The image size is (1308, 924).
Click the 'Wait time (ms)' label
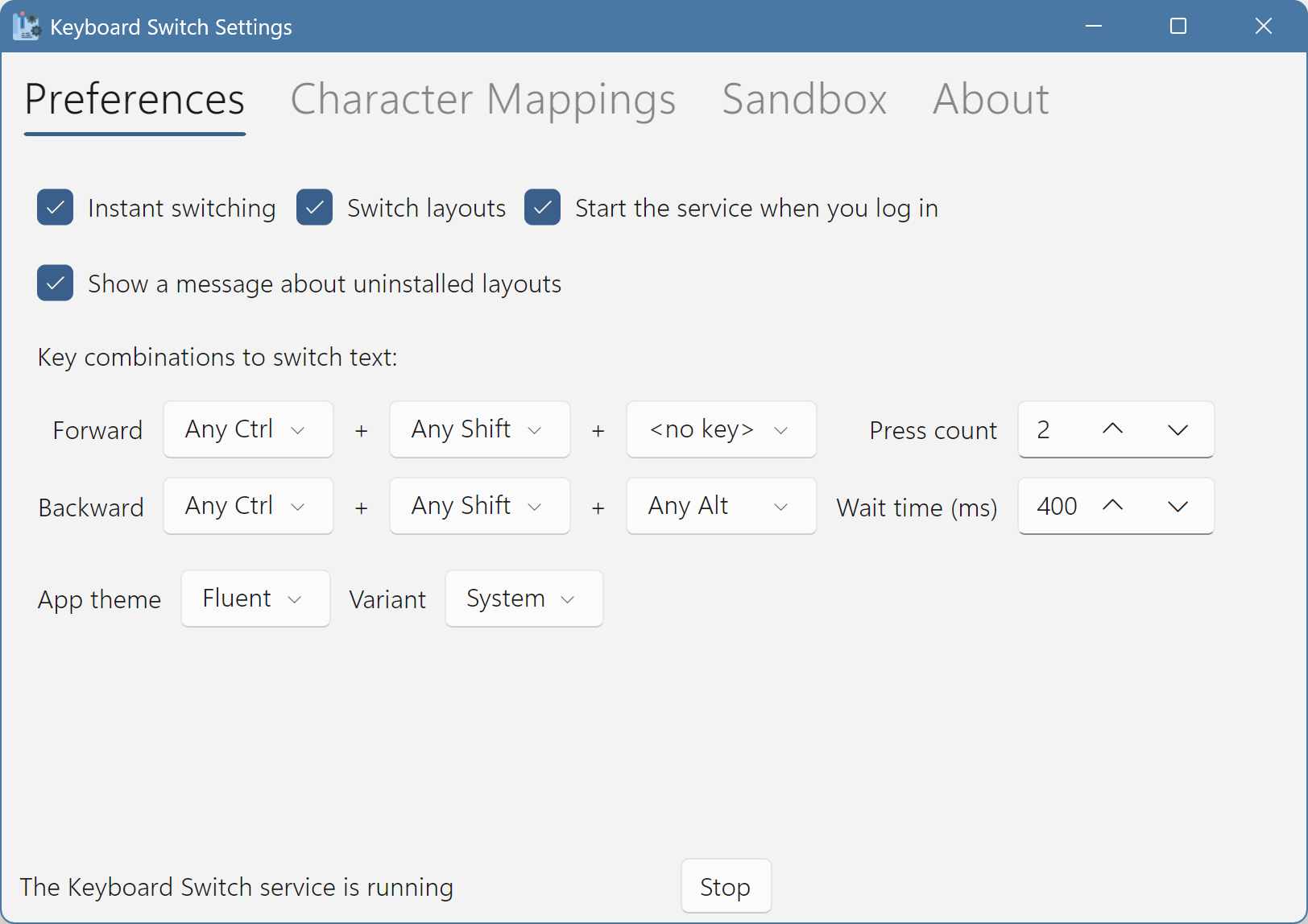point(917,508)
